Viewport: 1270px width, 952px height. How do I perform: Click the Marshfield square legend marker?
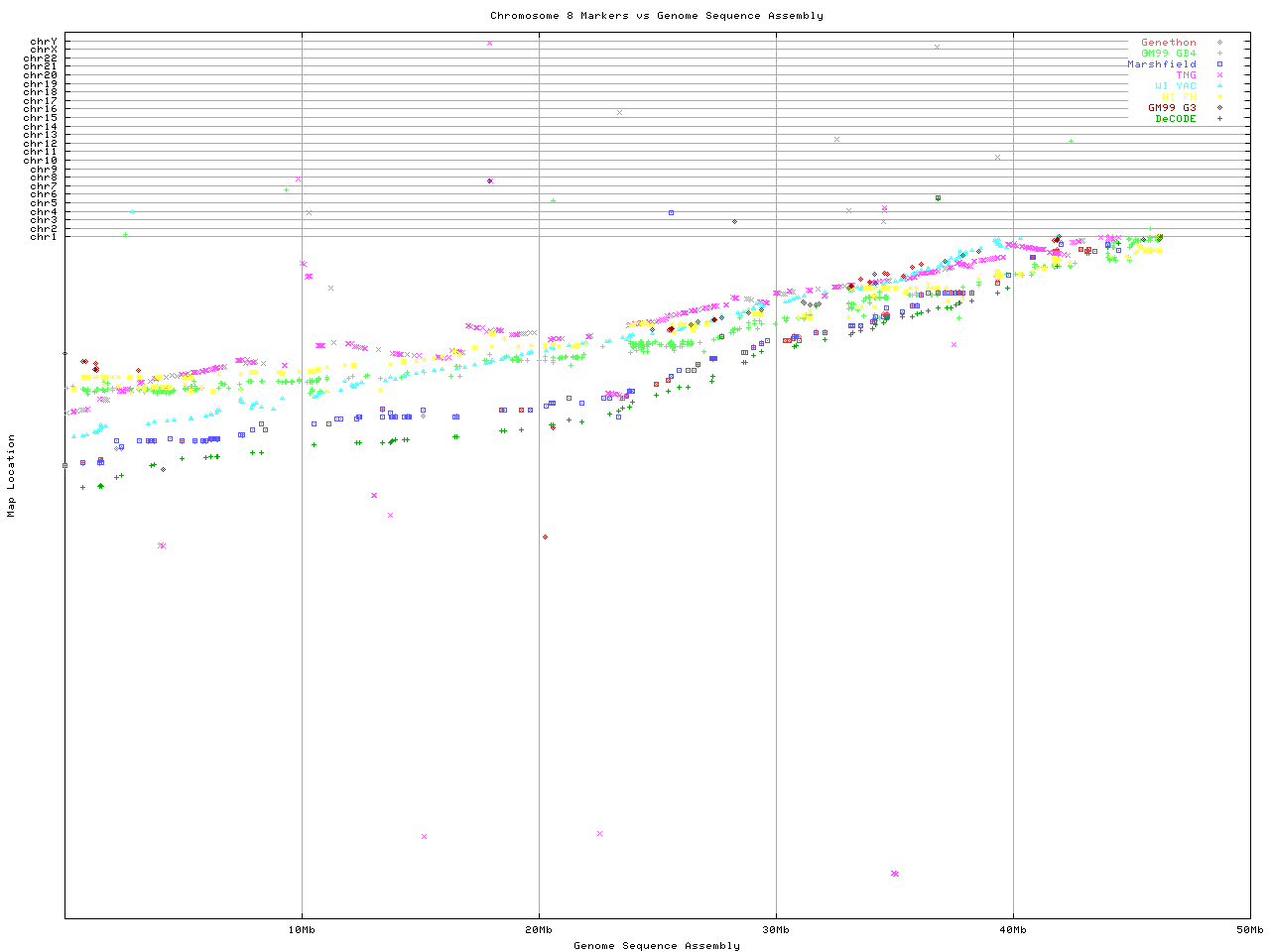pyautogui.click(x=1219, y=64)
